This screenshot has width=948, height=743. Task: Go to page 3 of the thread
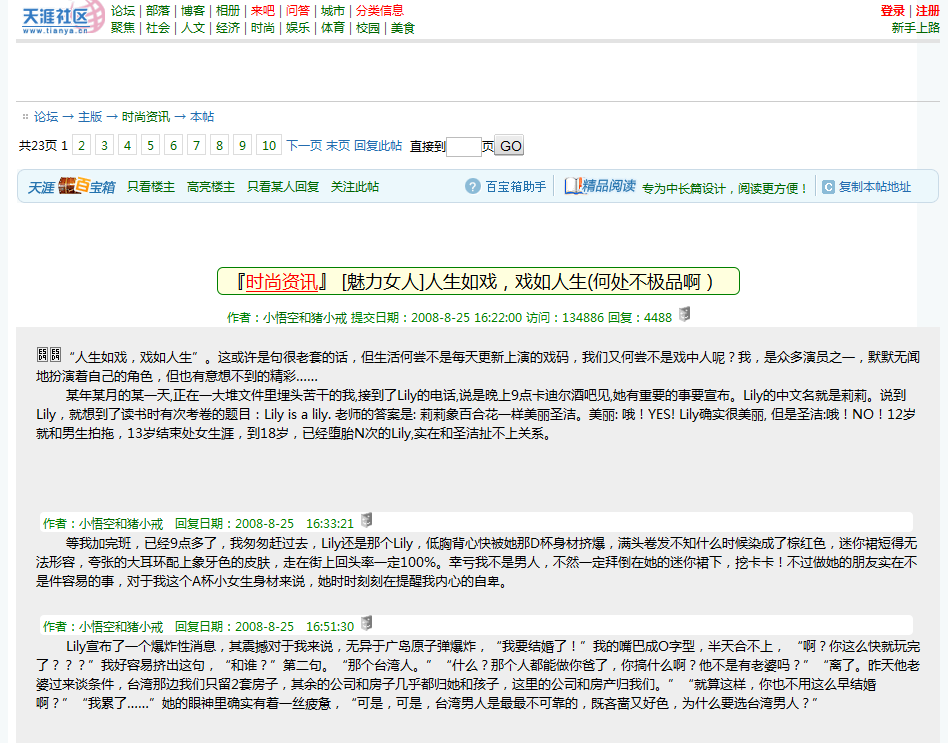(105, 146)
